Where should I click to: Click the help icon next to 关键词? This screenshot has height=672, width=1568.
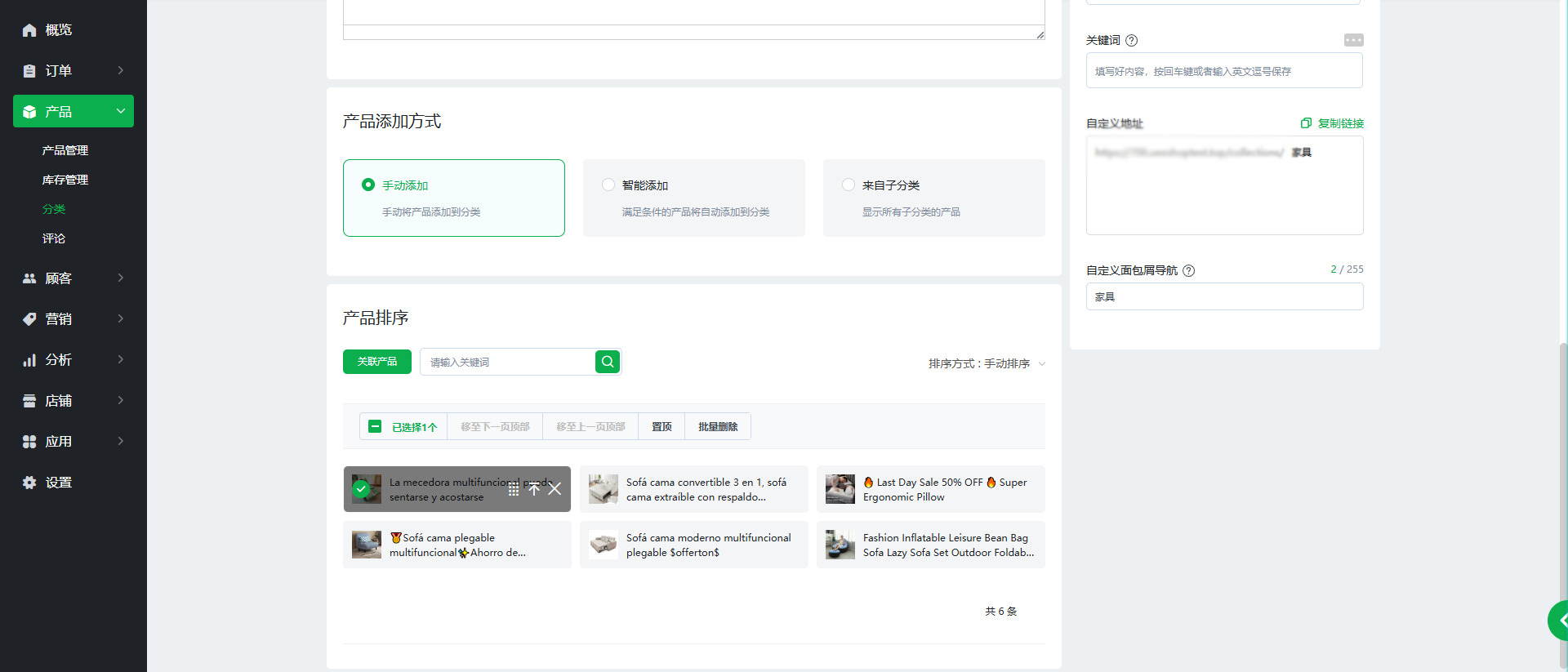pyautogui.click(x=1131, y=41)
